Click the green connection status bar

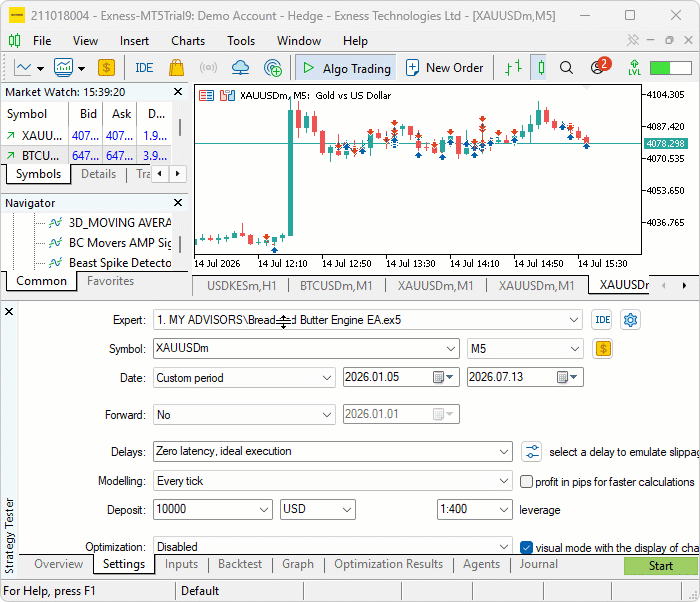point(671,68)
